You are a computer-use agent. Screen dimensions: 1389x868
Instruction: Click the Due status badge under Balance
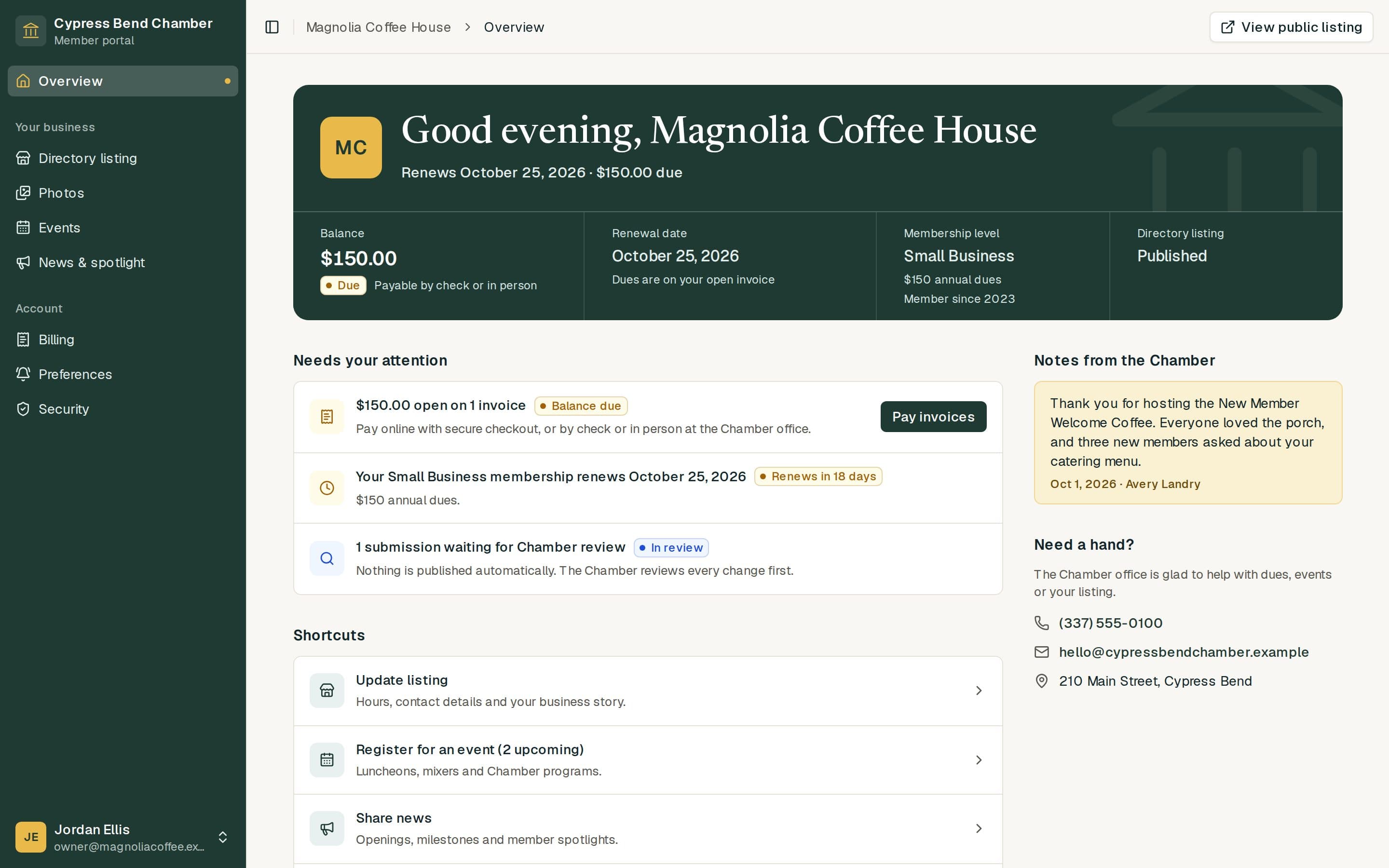tap(342, 285)
